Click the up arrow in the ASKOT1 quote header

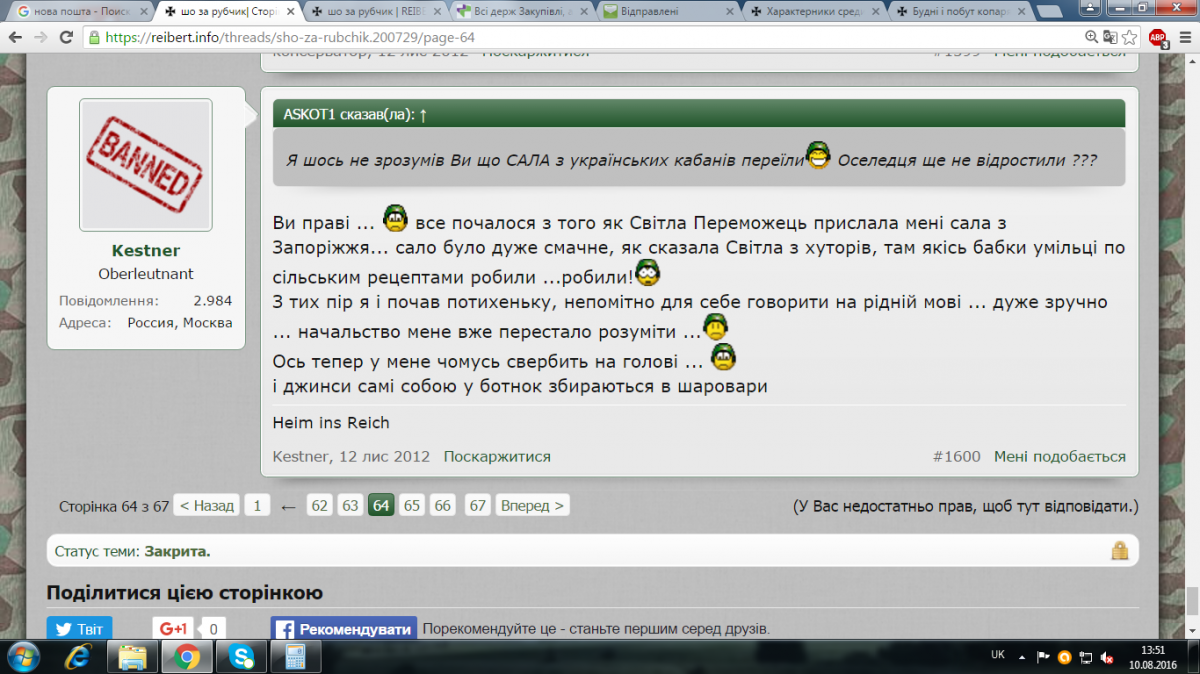tap(423, 114)
